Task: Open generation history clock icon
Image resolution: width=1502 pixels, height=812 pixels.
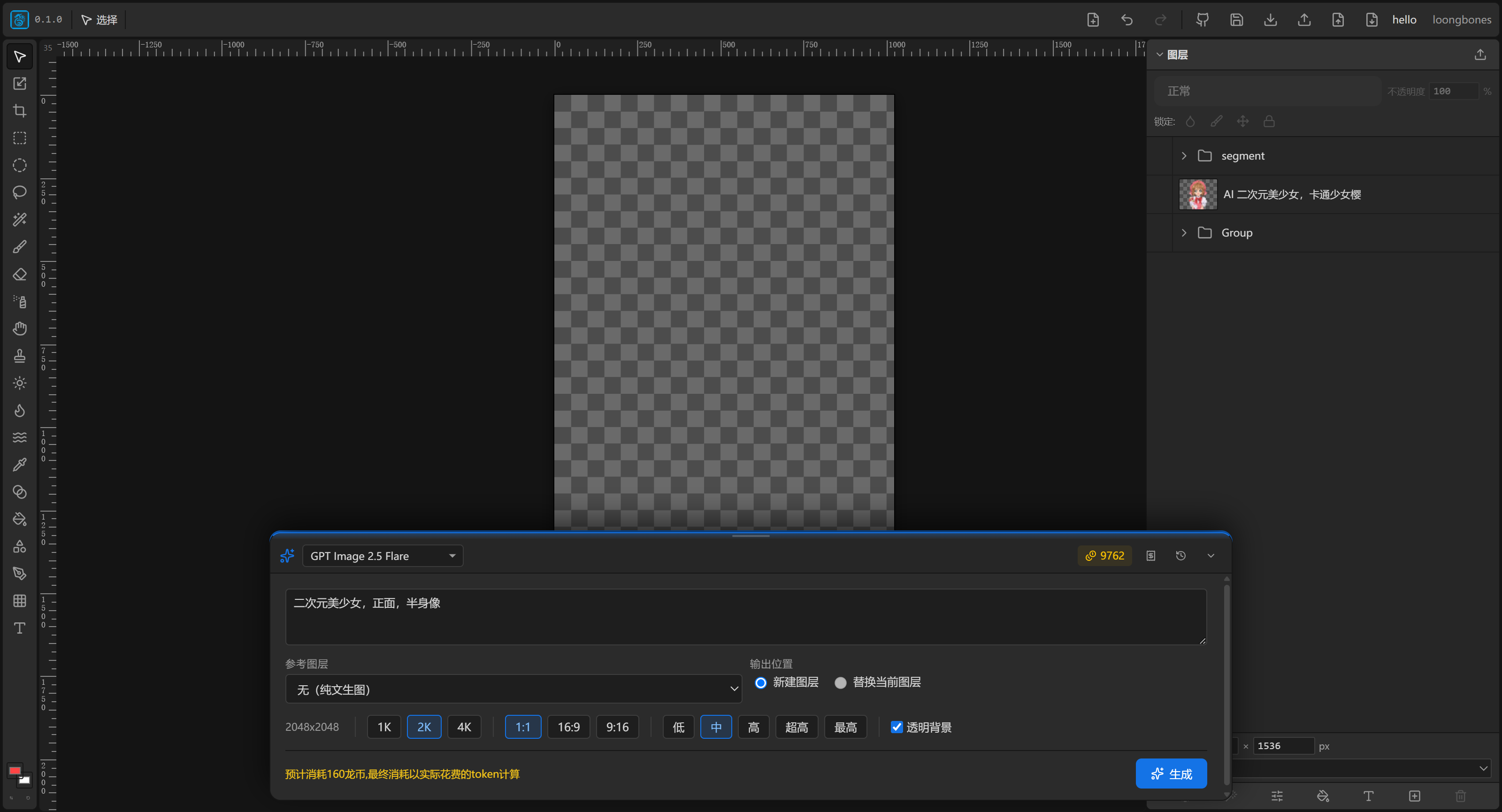Action: (x=1181, y=556)
